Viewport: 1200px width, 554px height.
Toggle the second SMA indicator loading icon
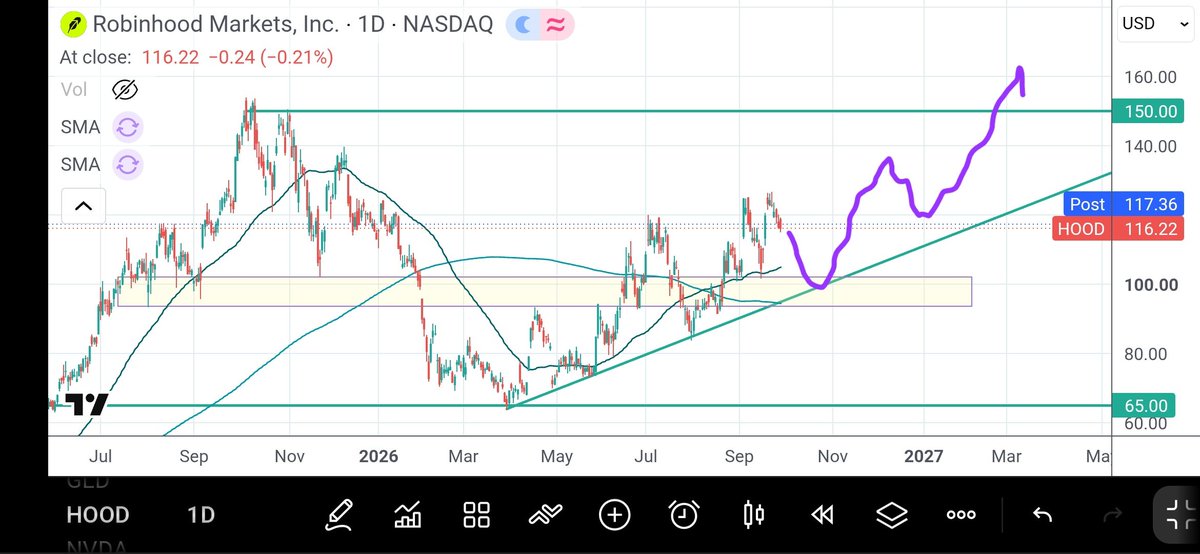coord(127,164)
